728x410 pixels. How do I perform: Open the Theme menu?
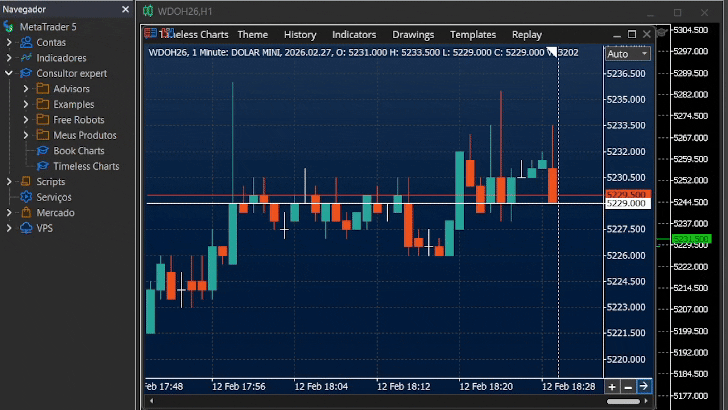coord(253,35)
